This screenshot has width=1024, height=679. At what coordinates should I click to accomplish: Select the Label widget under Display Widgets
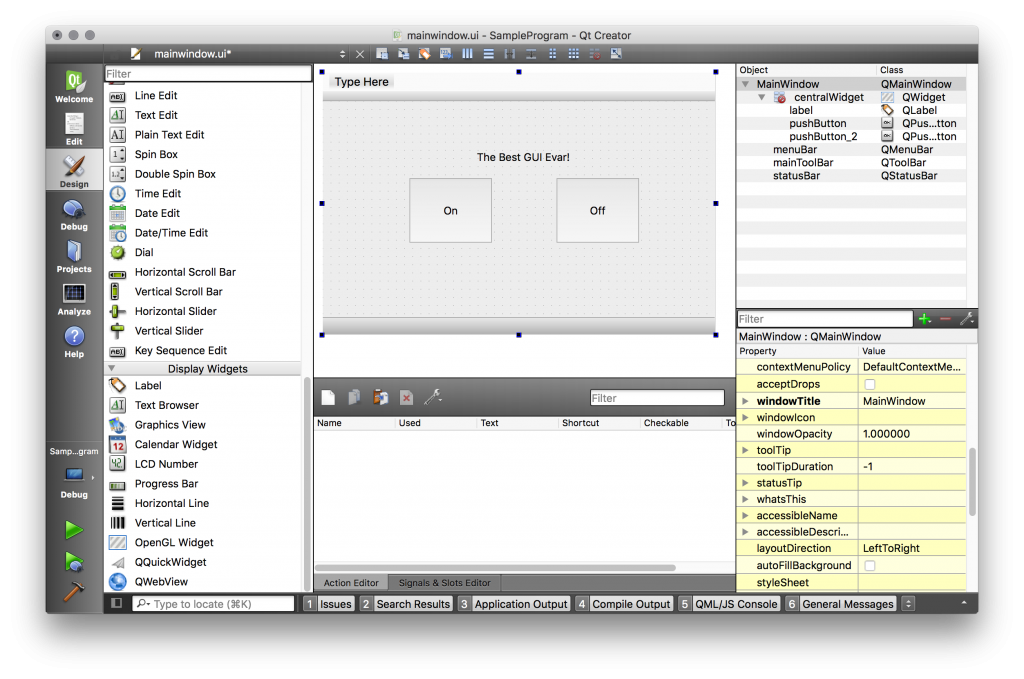(x=147, y=385)
